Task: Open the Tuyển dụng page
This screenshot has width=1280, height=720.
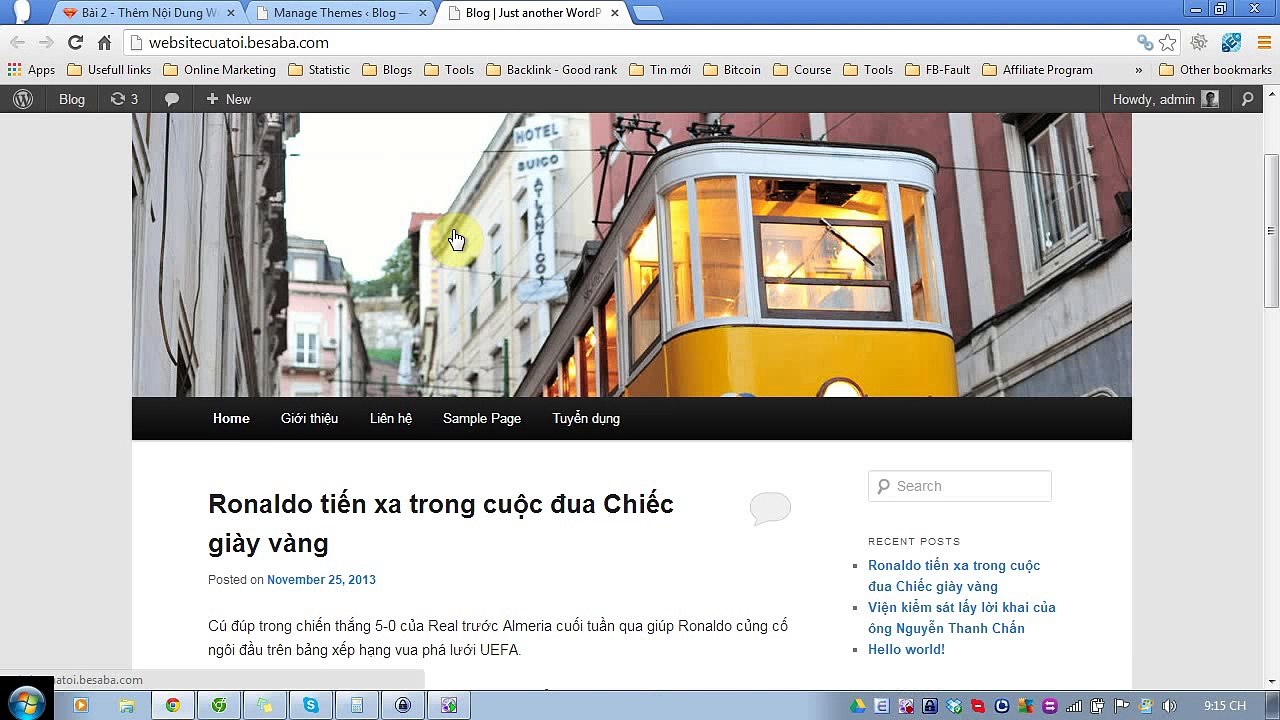Action: click(x=586, y=418)
